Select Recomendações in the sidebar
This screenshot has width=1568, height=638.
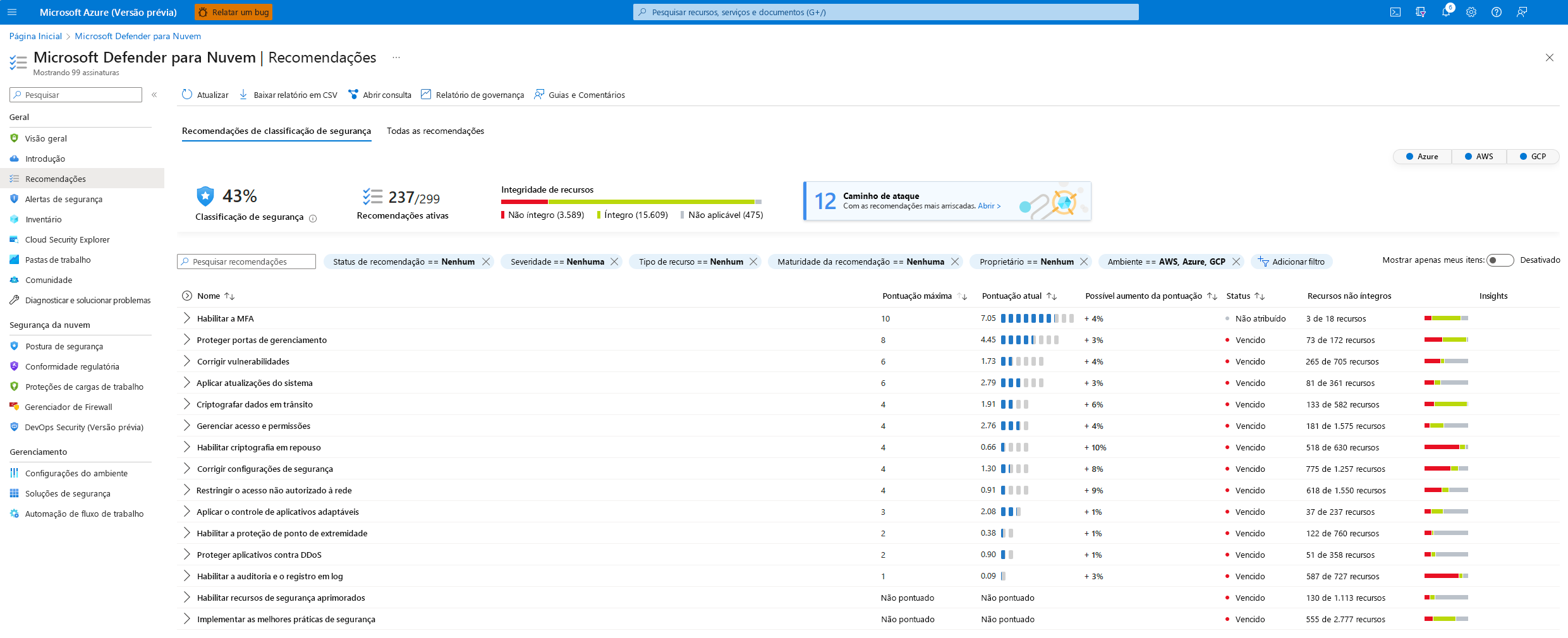click(81, 179)
